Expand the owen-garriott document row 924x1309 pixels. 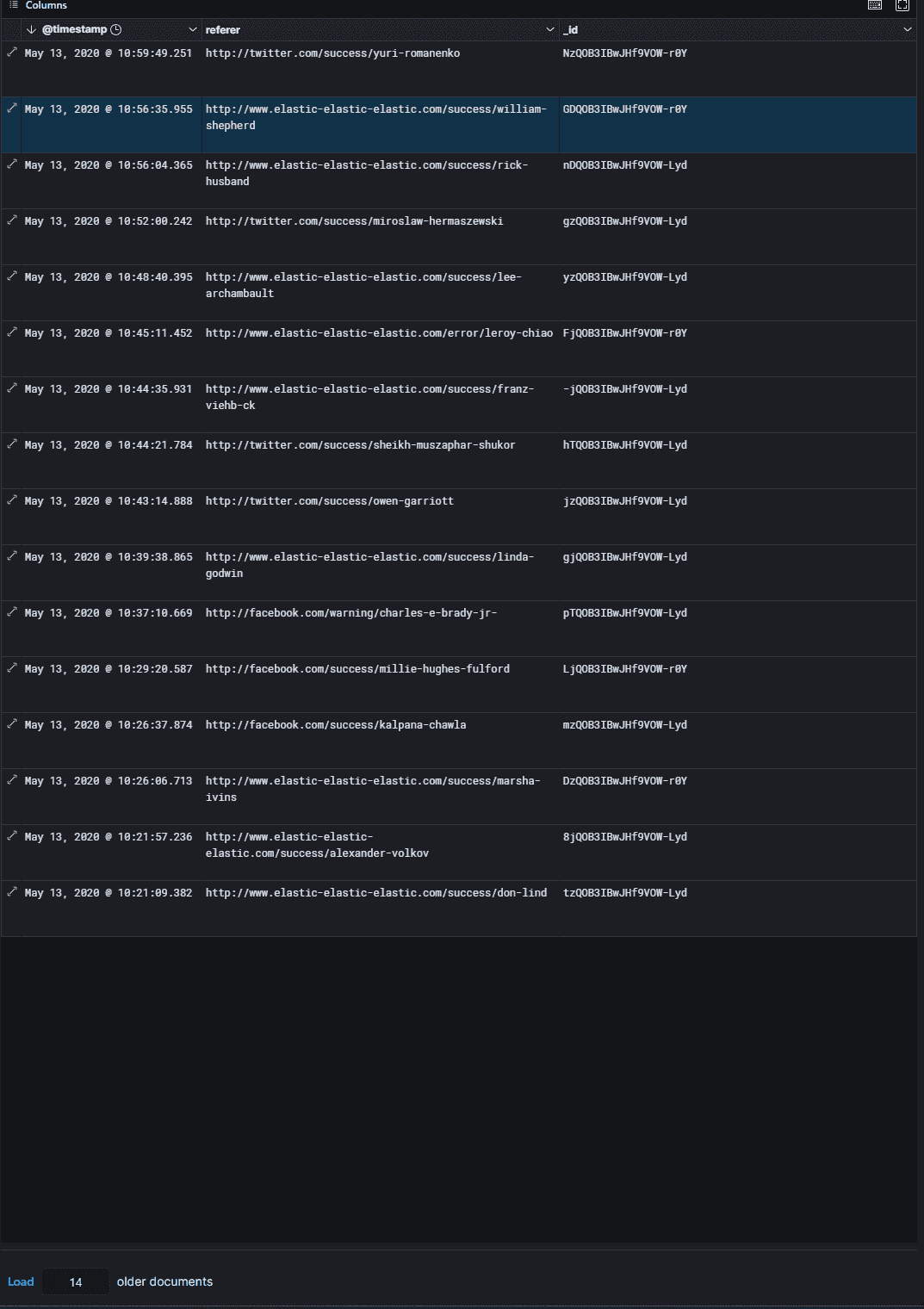pyautogui.click(x=12, y=500)
